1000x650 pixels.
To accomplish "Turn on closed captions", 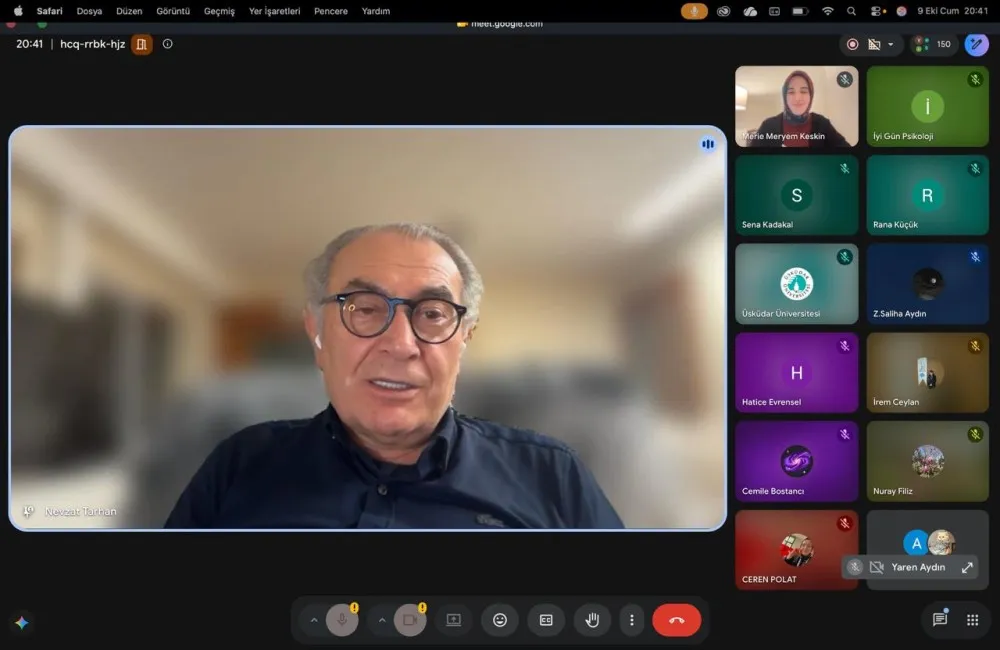I will [546, 620].
